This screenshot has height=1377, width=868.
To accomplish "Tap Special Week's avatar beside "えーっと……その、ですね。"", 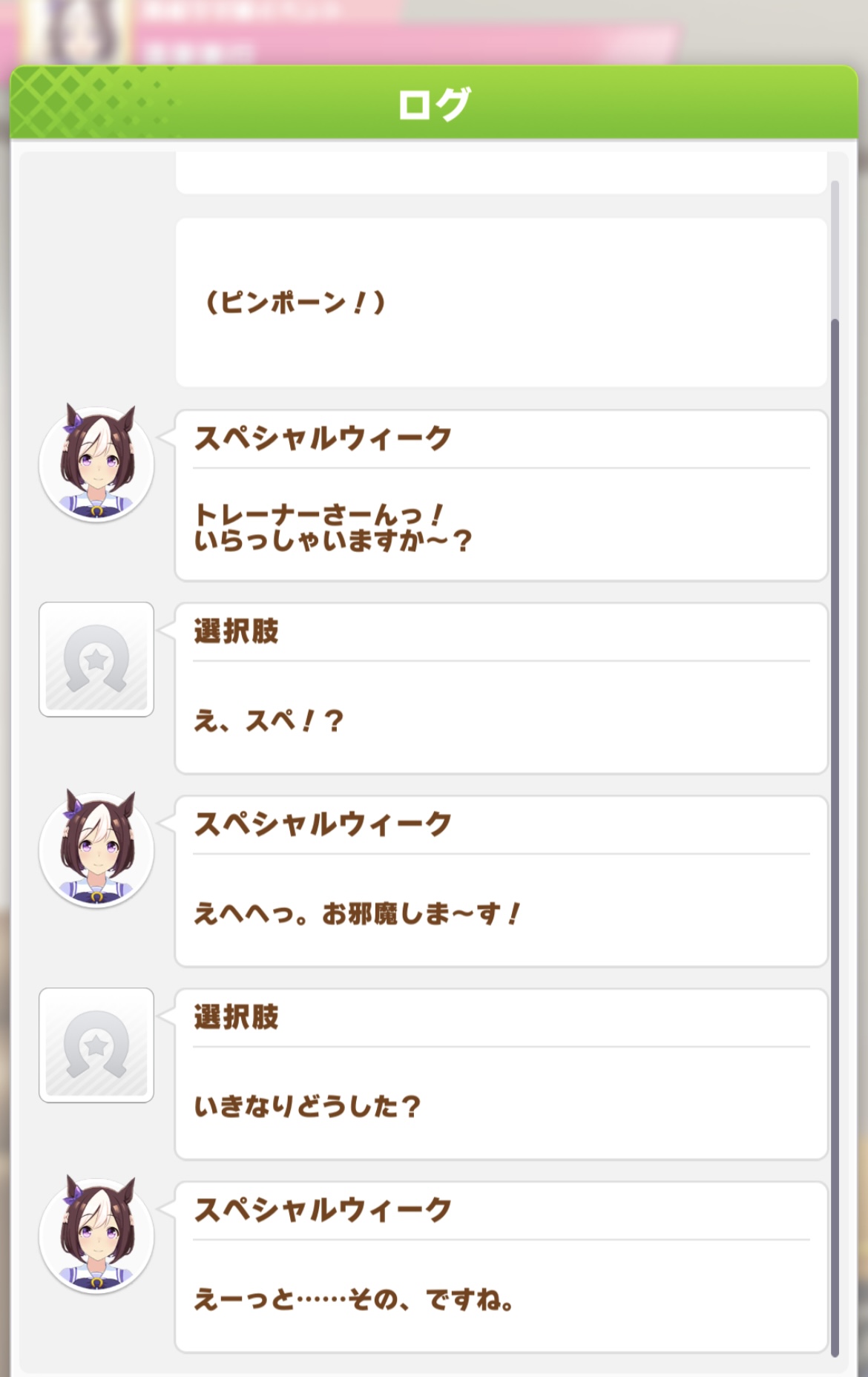I will [96, 1237].
